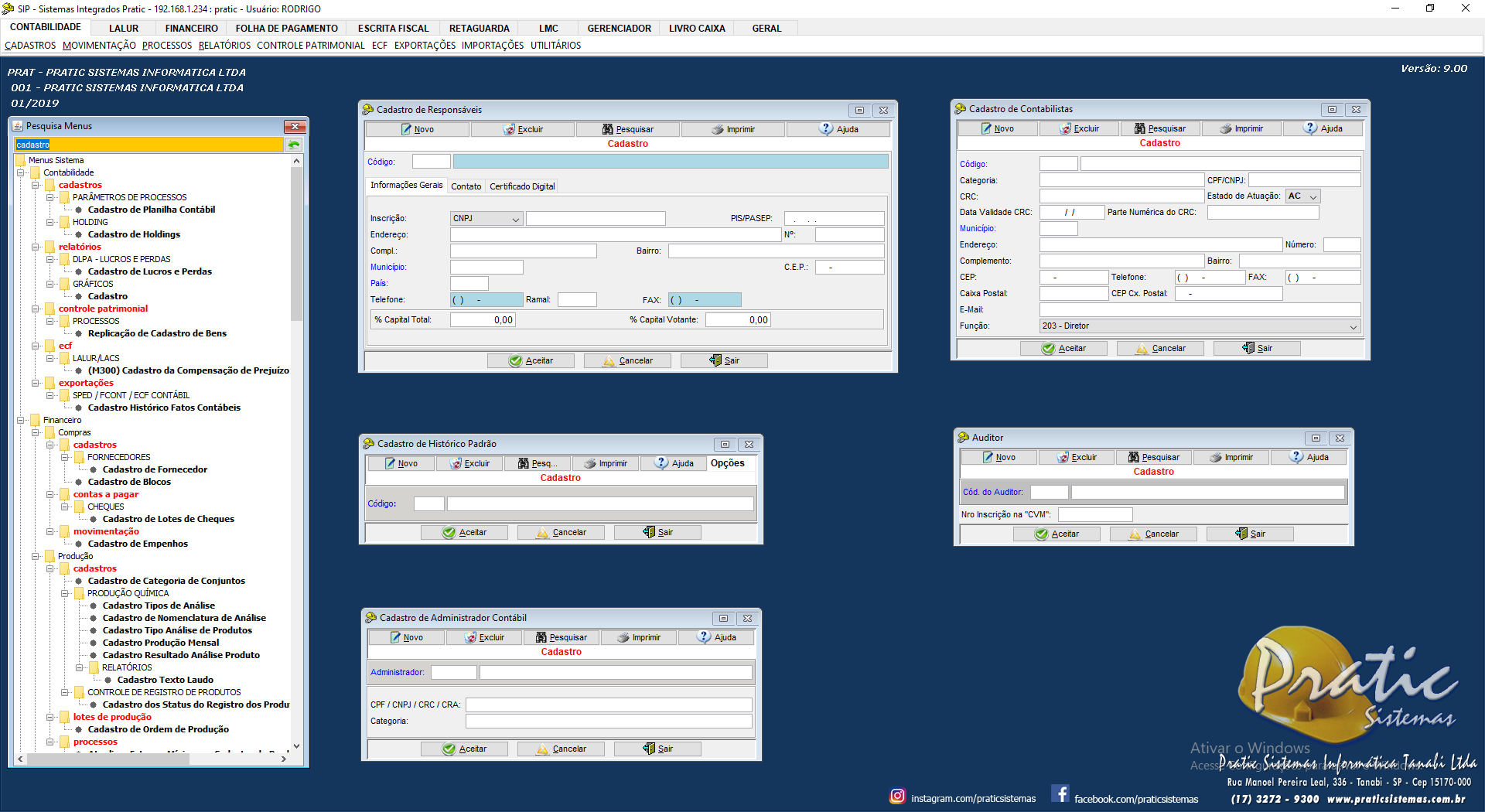Viewport: 1485px width, 812px height.
Task: Expand the Função 203 - Diretor dropdown
Action: click(1353, 326)
